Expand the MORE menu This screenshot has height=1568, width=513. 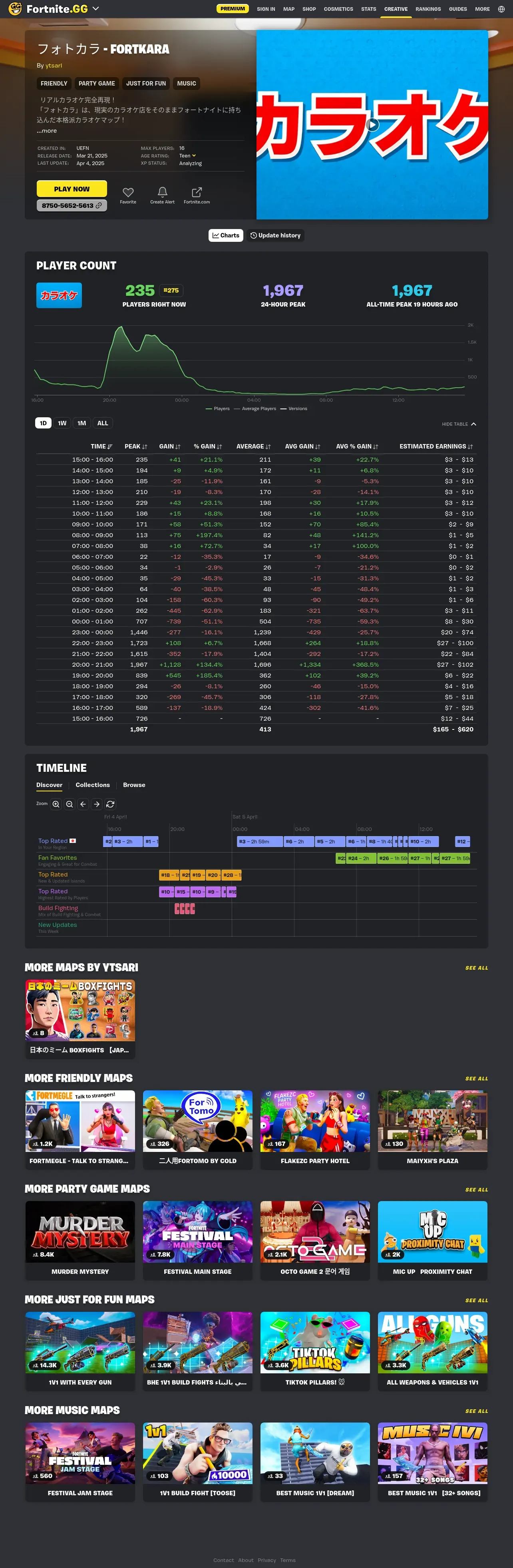483,9
